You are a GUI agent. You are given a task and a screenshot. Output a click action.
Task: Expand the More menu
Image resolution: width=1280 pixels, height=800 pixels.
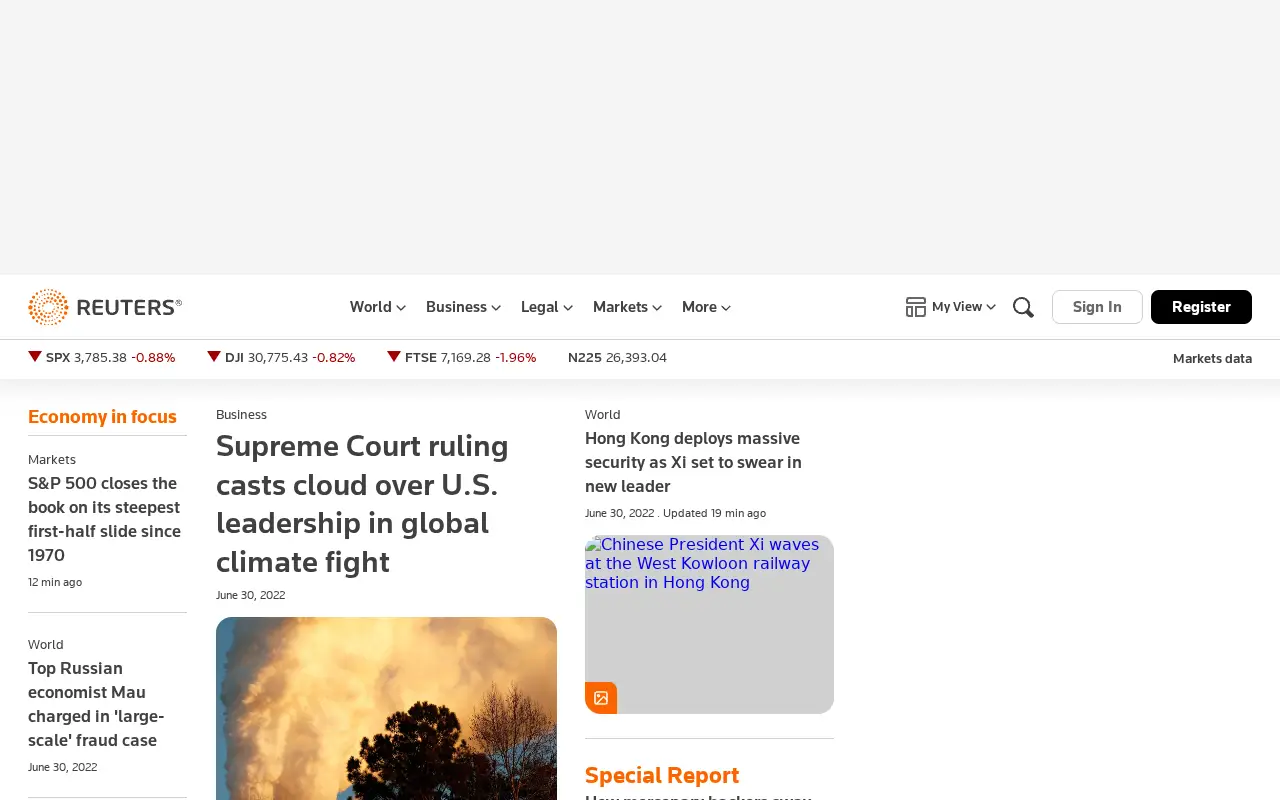pos(706,307)
